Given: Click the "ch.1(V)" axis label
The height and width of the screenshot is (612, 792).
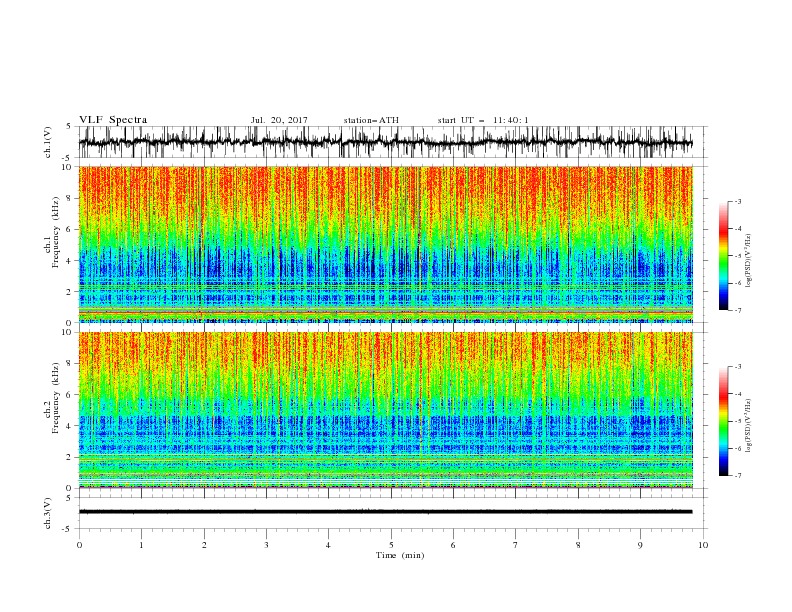Looking at the screenshot, I should [x=48, y=142].
